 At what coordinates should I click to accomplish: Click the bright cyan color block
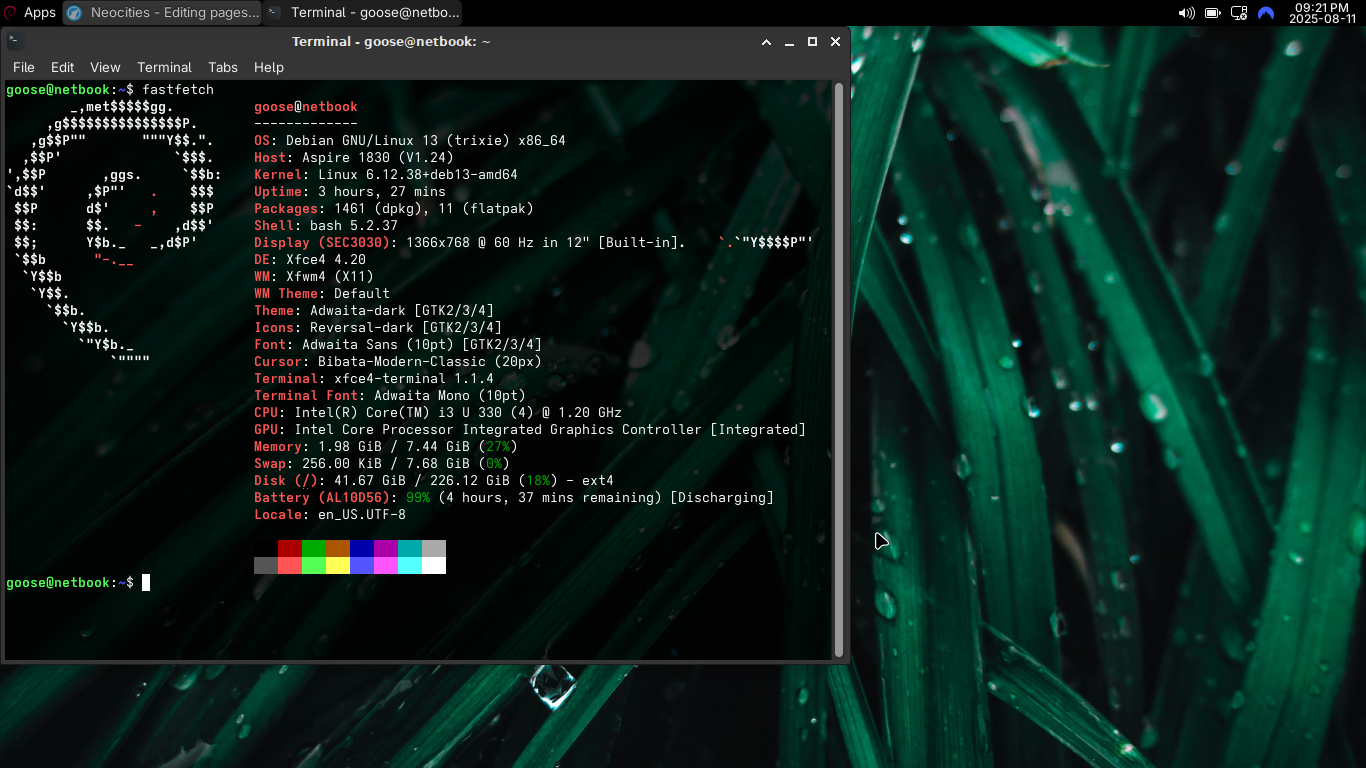tap(410, 565)
